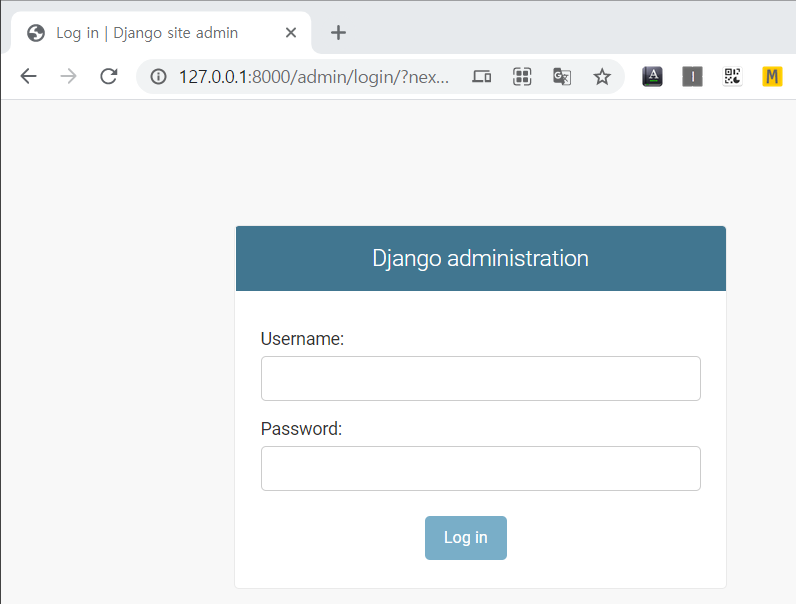Click the 'Django administration' header title
The image size is (796, 604).
(480, 258)
